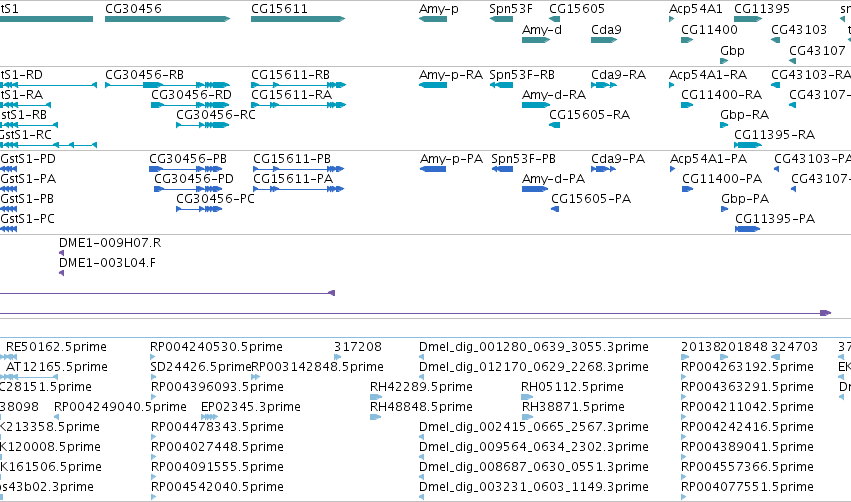The height and width of the screenshot is (502, 851).
Task: Click EST RE50162.5prime
Action: click(56, 347)
